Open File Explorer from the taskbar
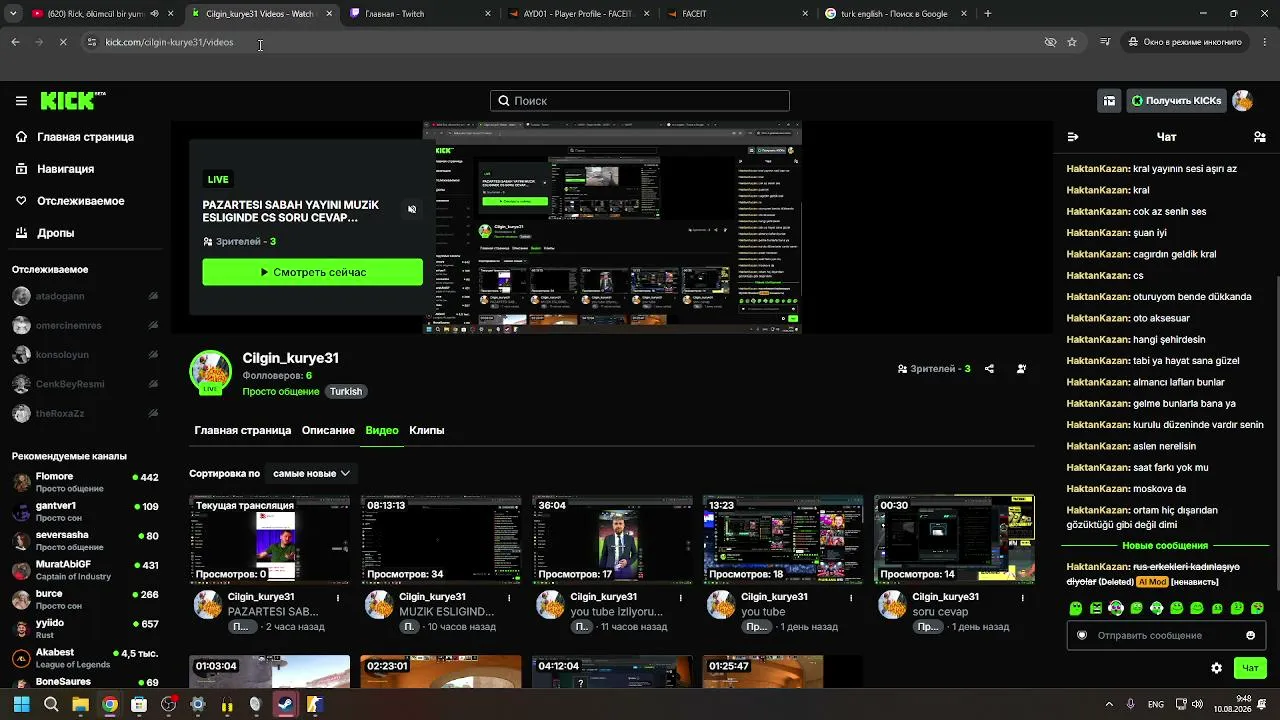1280x720 pixels. click(x=80, y=704)
